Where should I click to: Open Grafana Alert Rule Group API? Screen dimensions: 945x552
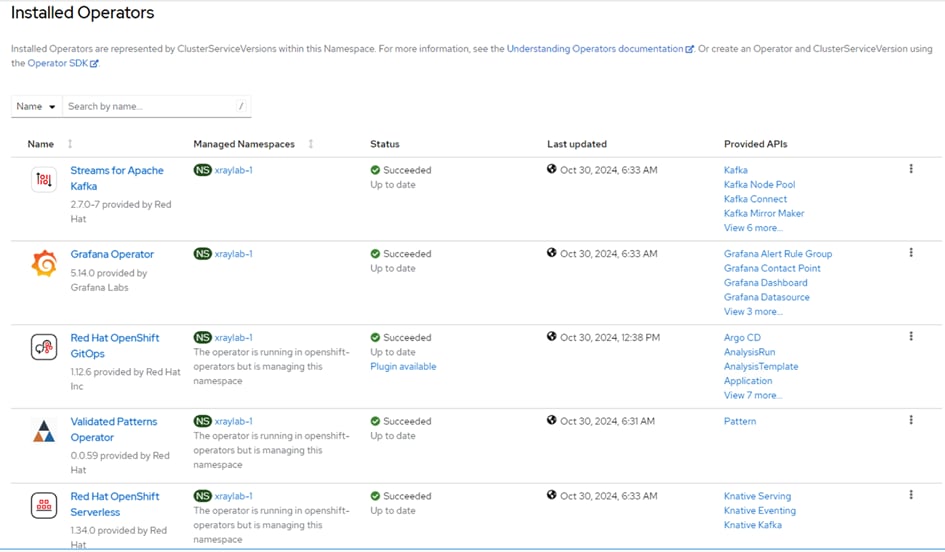pos(777,254)
